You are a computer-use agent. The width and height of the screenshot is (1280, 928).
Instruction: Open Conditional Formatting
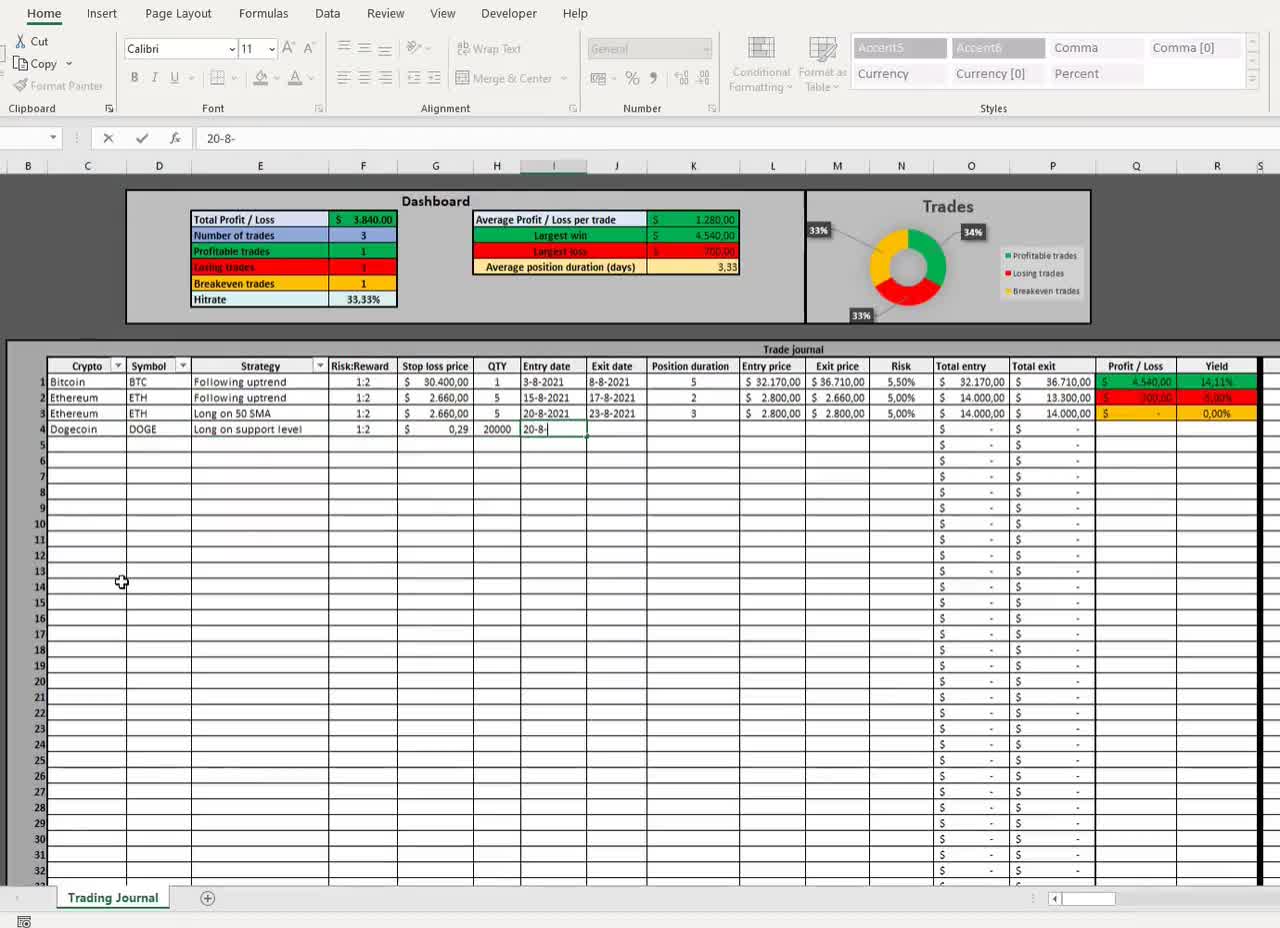click(760, 65)
